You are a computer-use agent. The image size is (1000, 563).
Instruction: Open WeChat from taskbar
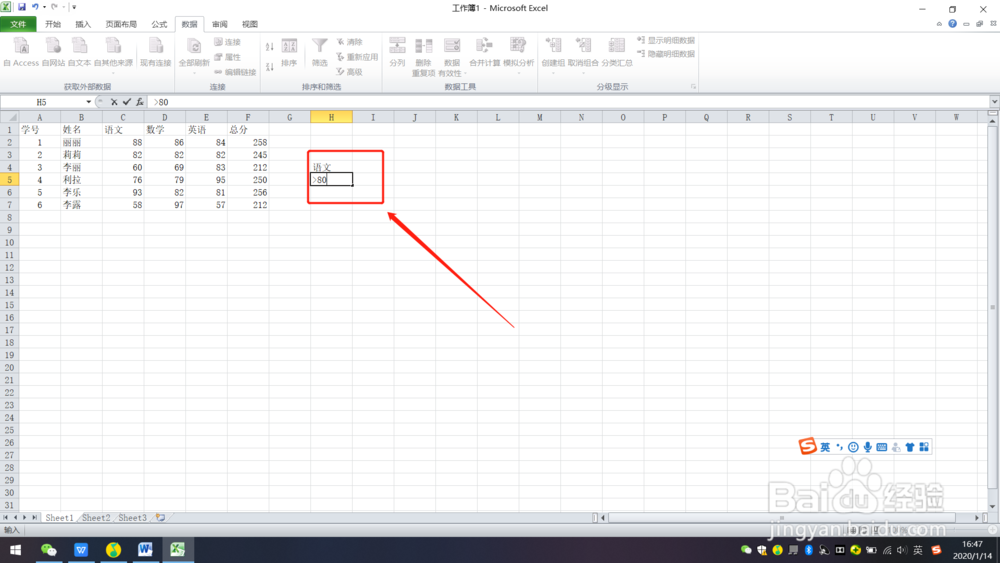click(48, 550)
